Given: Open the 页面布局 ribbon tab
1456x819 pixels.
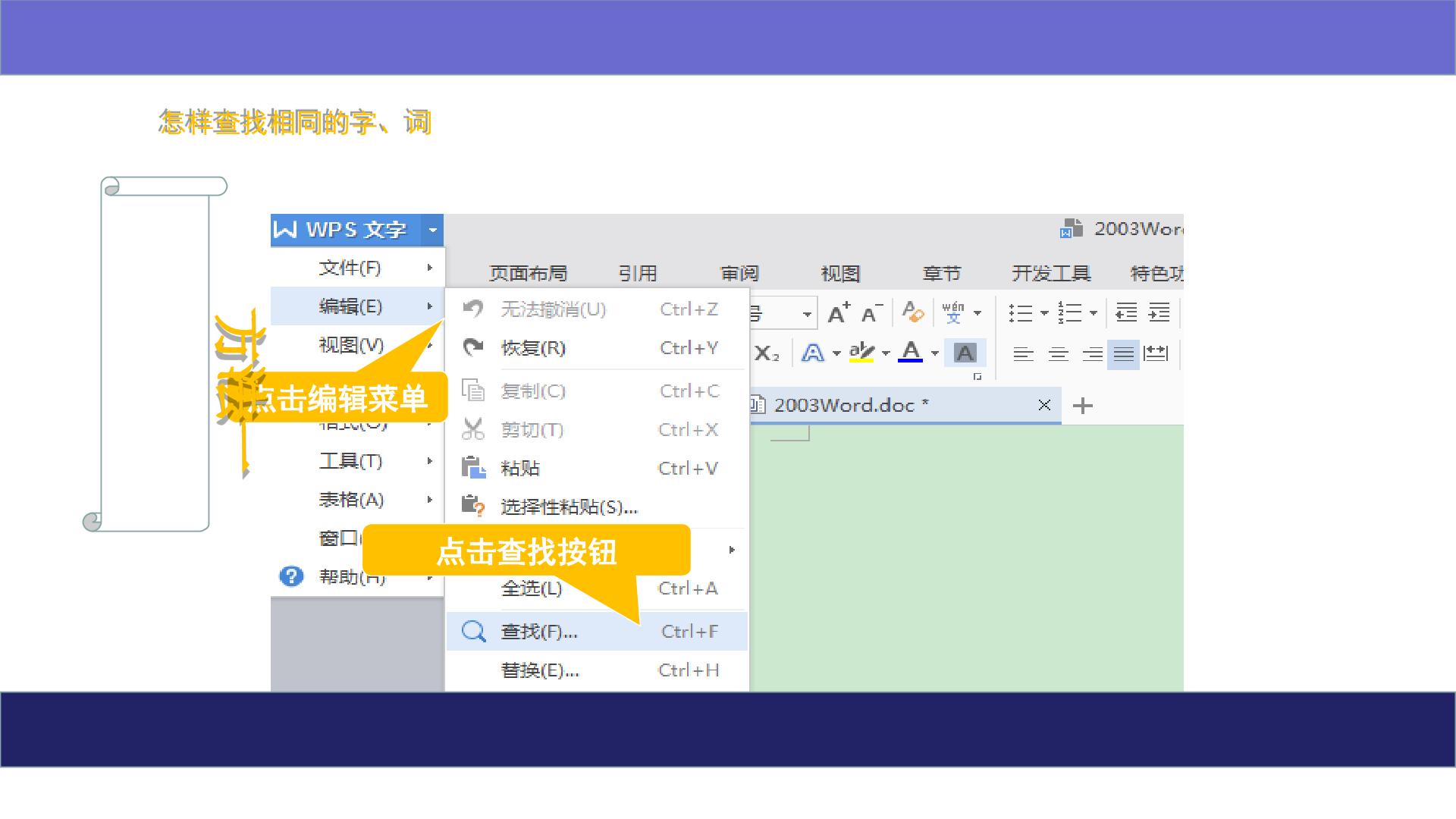Looking at the screenshot, I should (x=528, y=273).
